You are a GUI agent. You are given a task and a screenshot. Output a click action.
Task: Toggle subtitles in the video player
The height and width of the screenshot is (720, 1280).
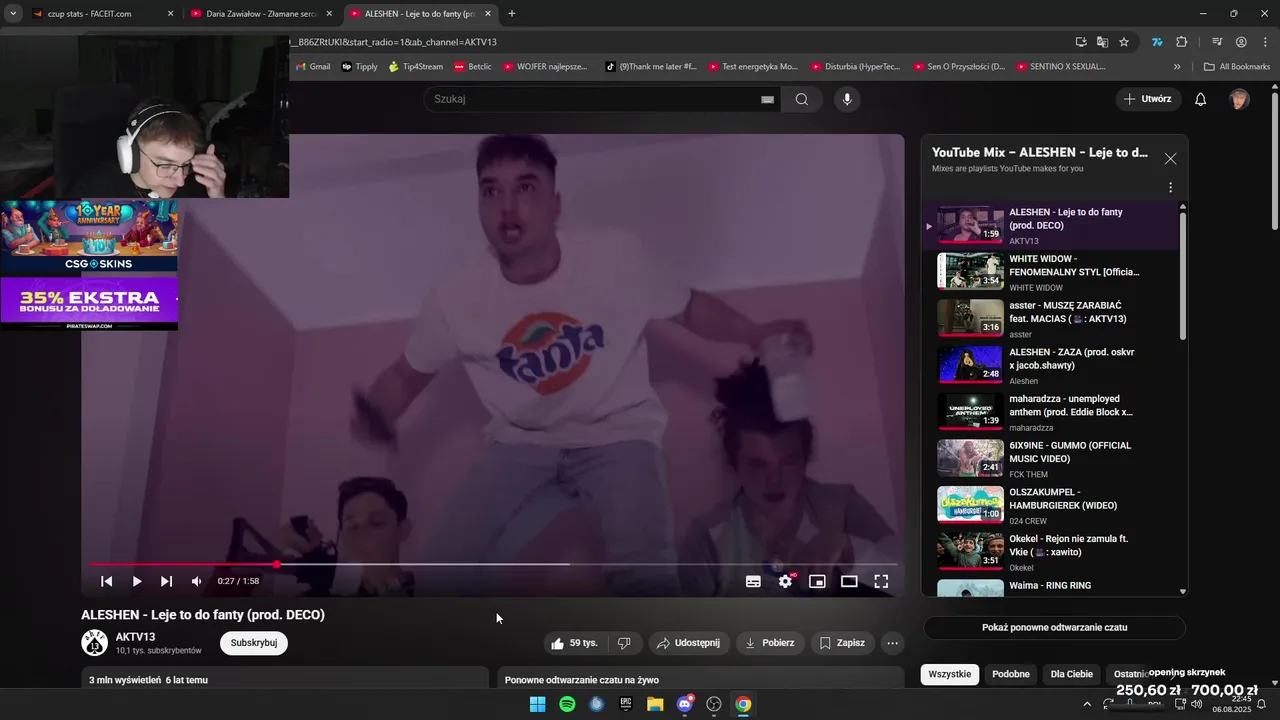tap(753, 581)
